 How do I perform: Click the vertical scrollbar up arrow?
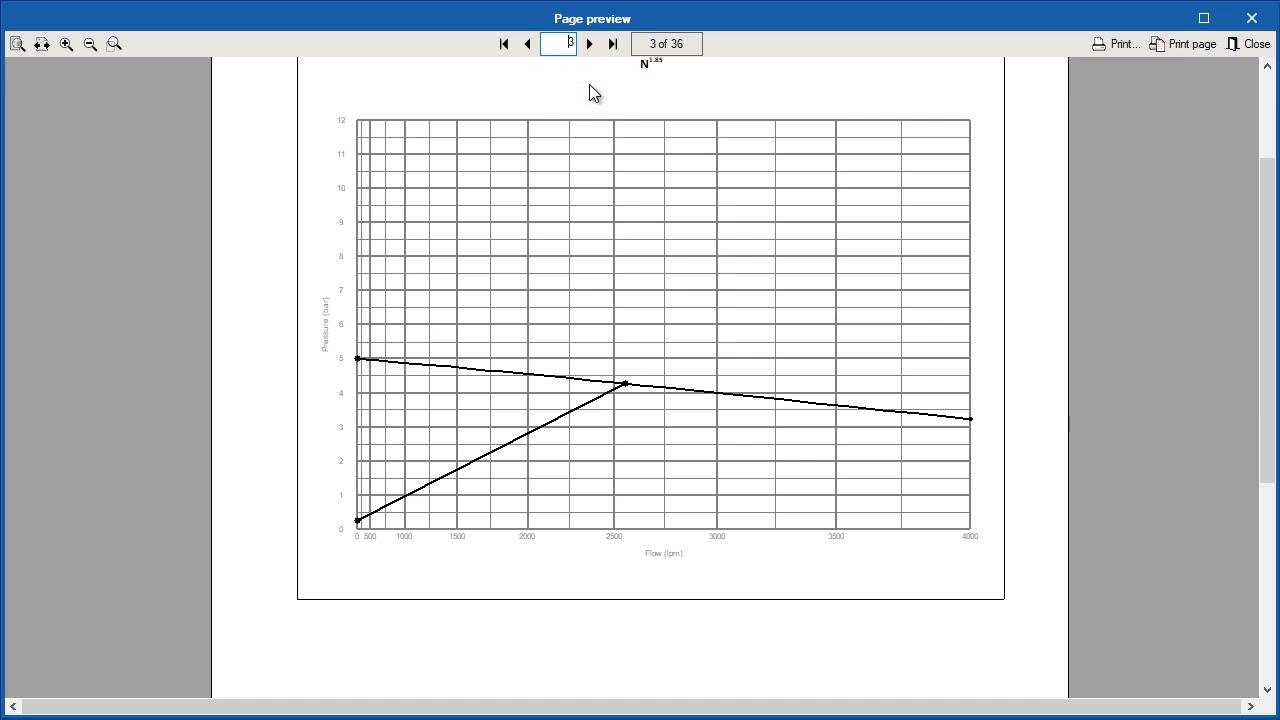(x=1268, y=66)
